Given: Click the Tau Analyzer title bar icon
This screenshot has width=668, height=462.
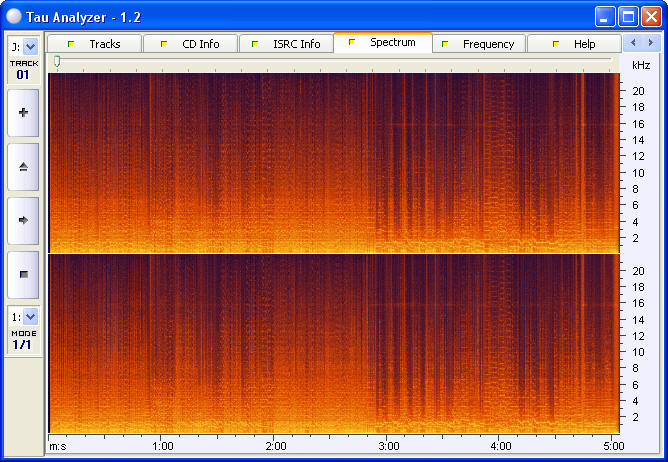Looking at the screenshot, I should coord(14,16).
